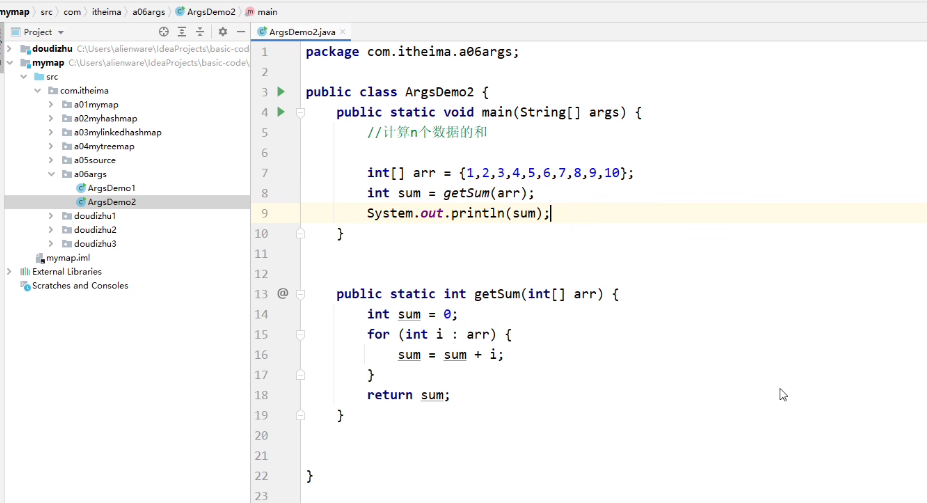Click line number 7 in gutter
The width and height of the screenshot is (927, 503).
click(264, 173)
